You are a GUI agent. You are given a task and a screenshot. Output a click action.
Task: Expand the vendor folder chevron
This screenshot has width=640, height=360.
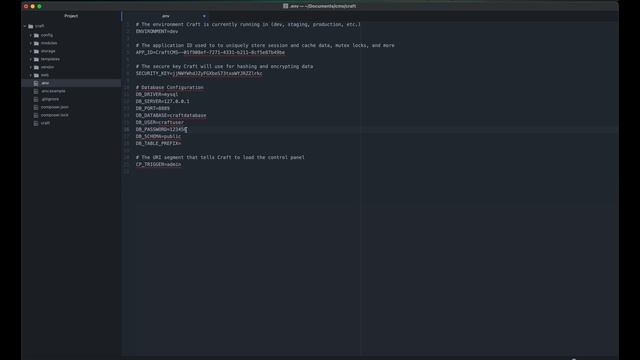(31, 67)
